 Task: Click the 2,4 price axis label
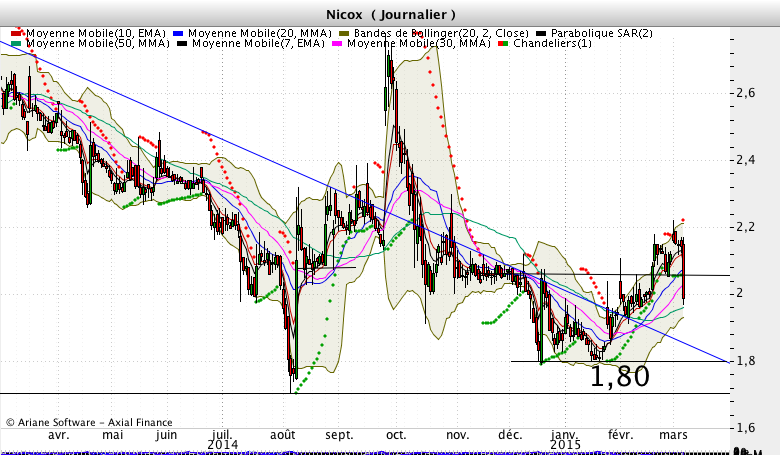(745, 160)
